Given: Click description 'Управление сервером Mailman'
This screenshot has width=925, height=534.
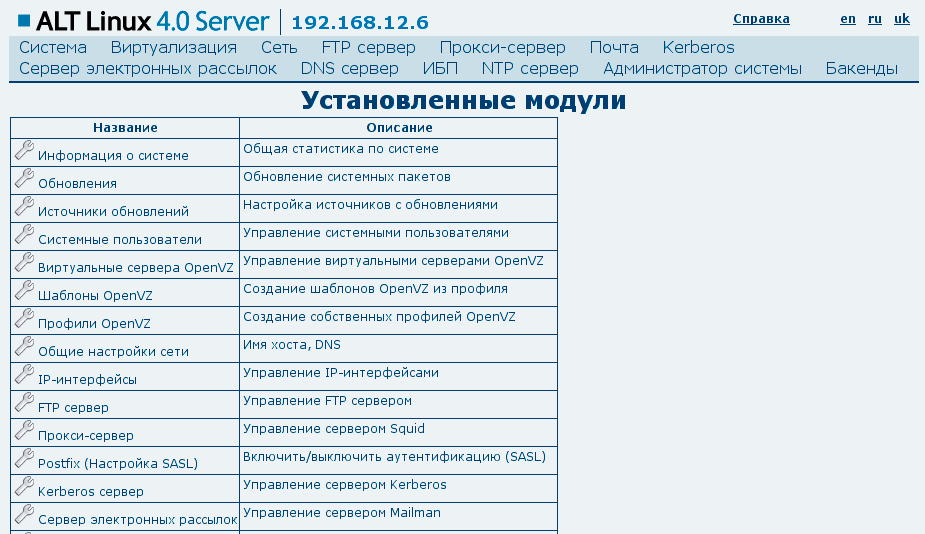Looking at the screenshot, I should [x=342, y=513].
